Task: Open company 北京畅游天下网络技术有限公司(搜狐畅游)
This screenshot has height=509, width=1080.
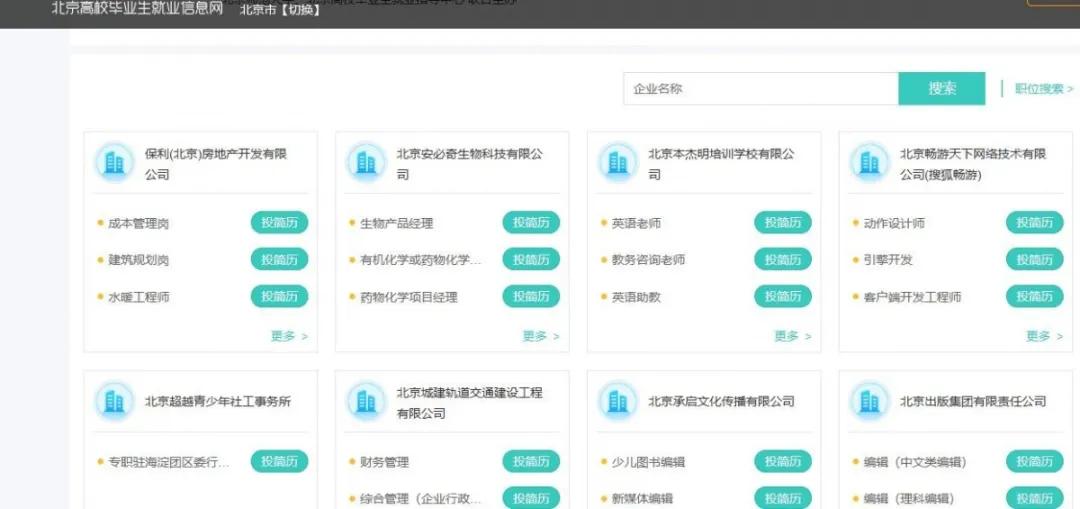Action: [973, 164]
